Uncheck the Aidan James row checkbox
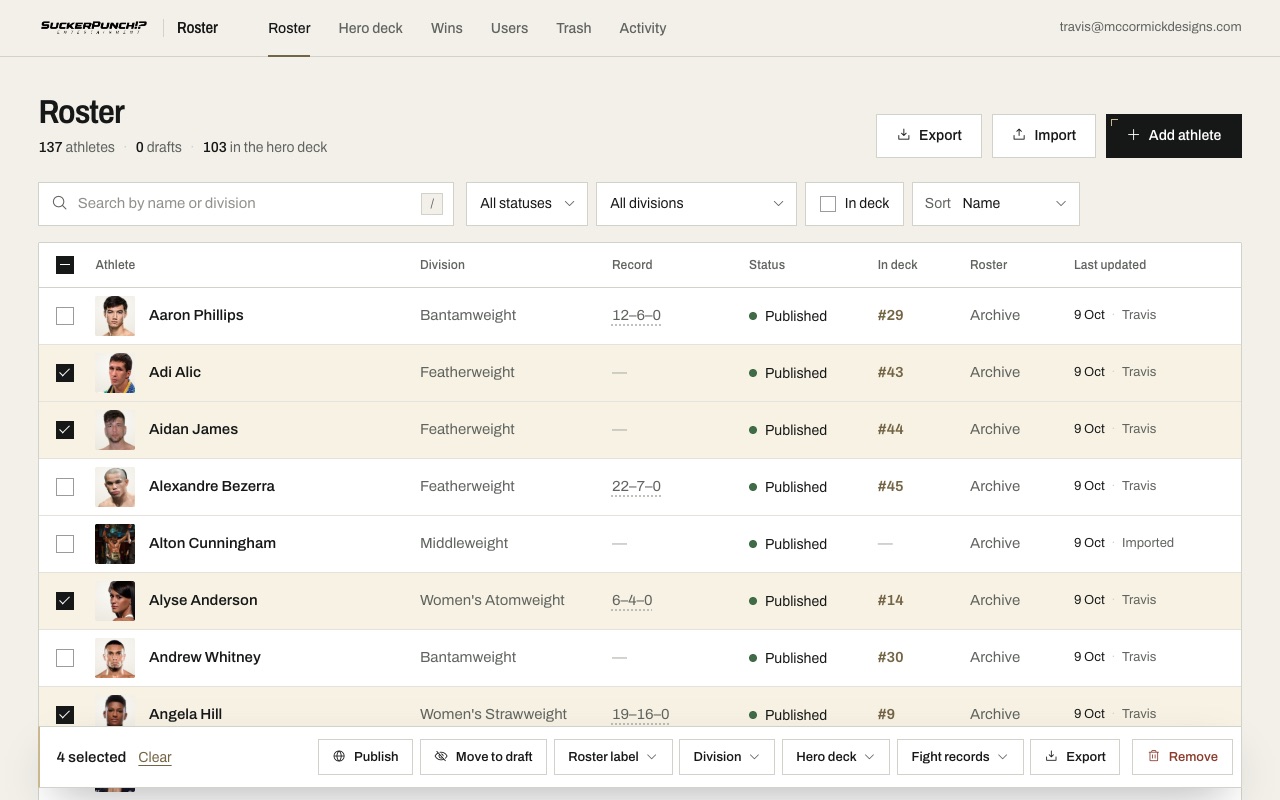 click(65, 429)
